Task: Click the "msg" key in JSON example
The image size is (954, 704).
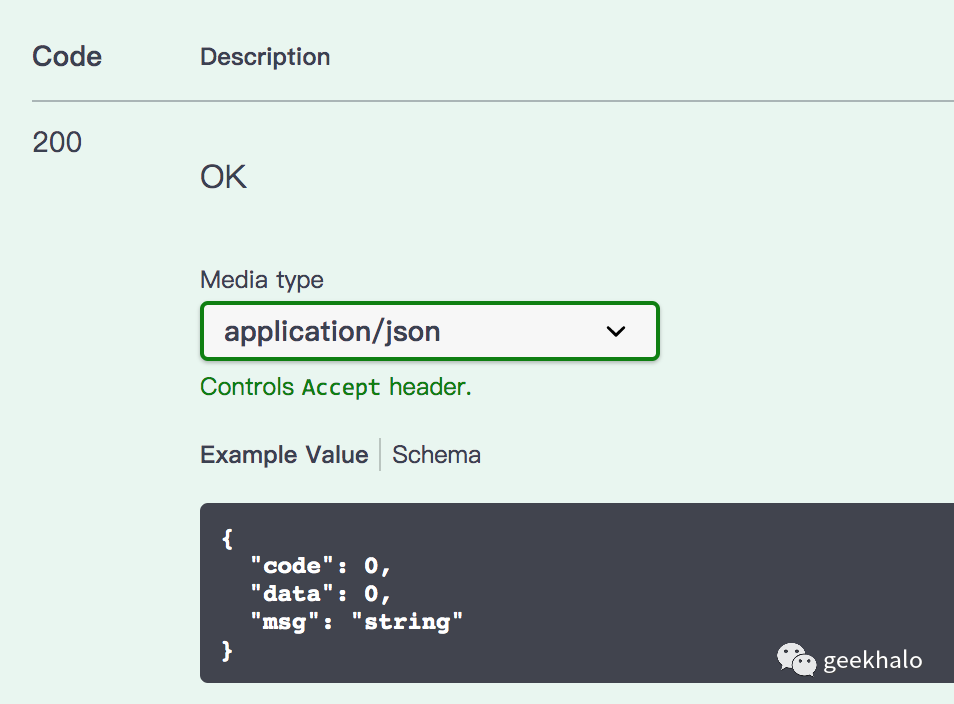Action: pyautogui.click(x=283, y=622)
